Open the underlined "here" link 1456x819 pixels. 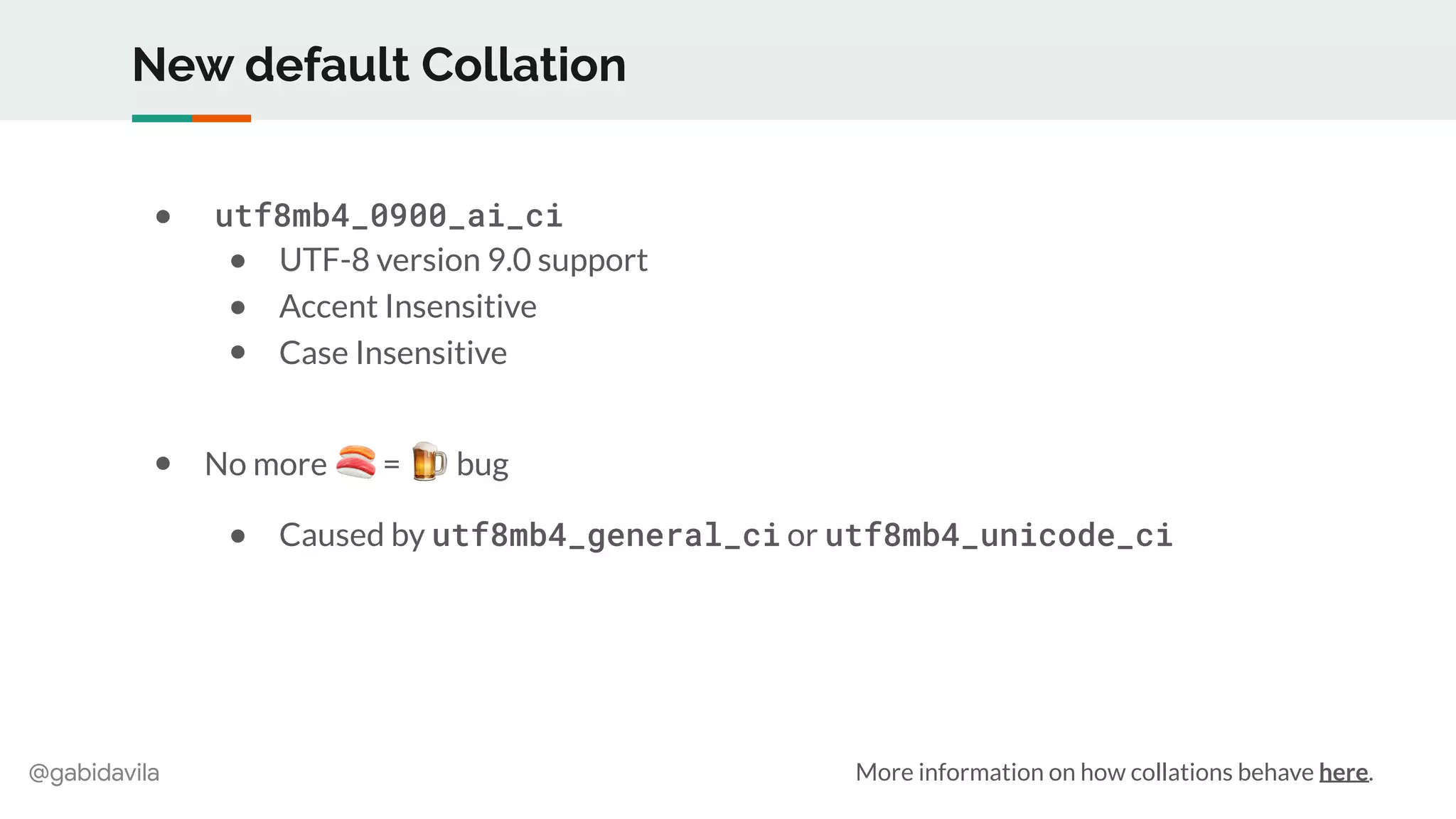click(1343, 772)
